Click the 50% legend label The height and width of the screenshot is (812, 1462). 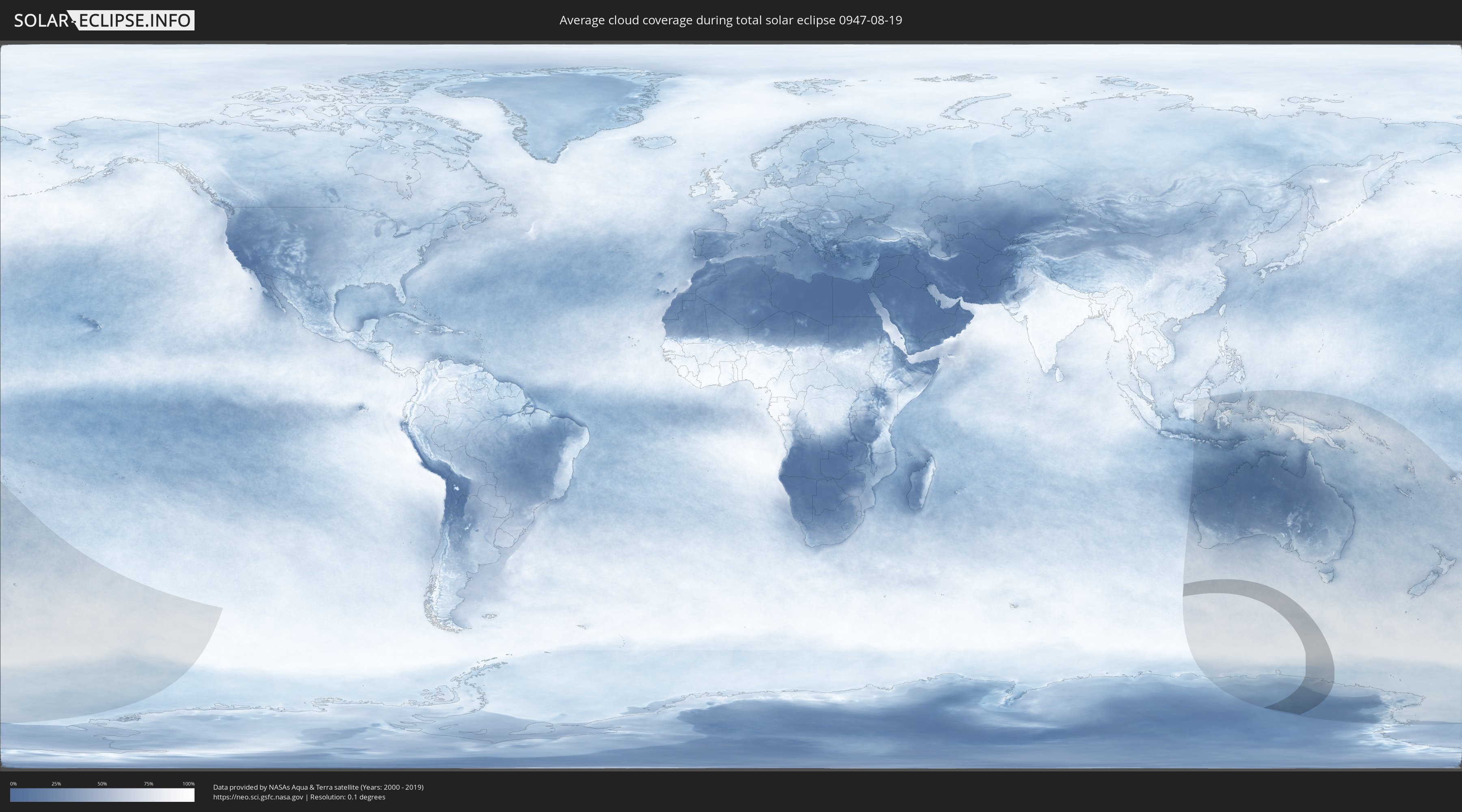(x=102, y=784)
